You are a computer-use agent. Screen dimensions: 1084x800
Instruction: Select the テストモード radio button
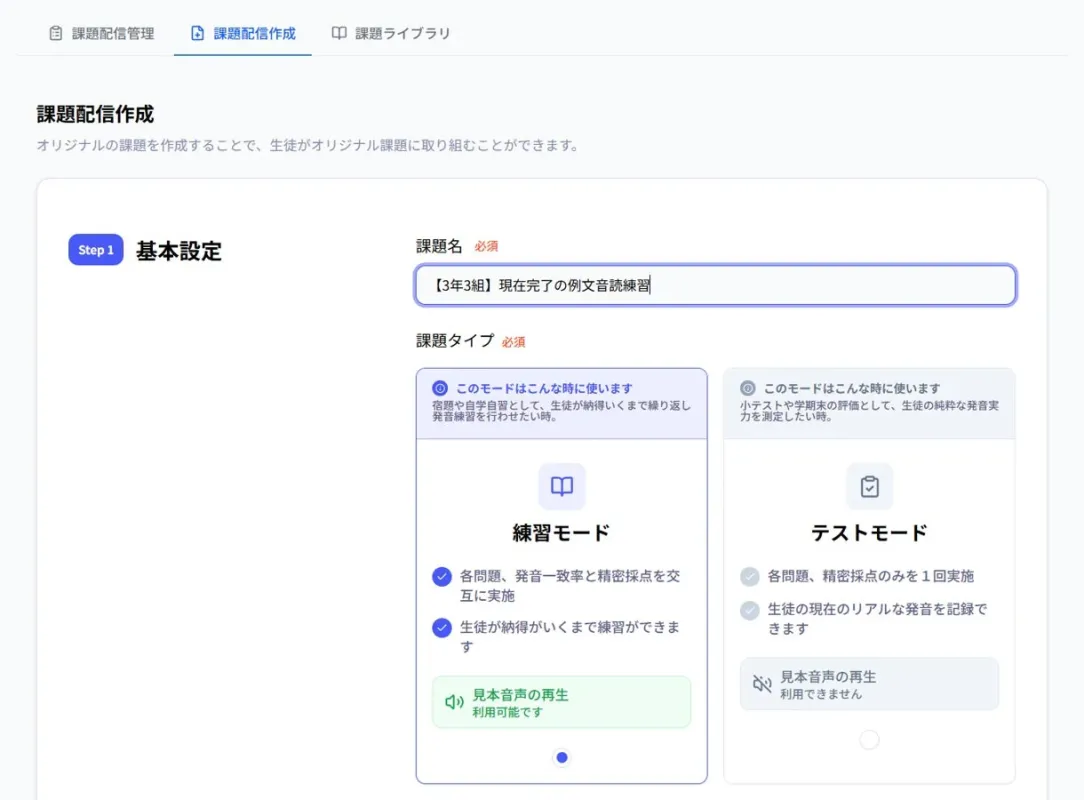pos(869,740)
